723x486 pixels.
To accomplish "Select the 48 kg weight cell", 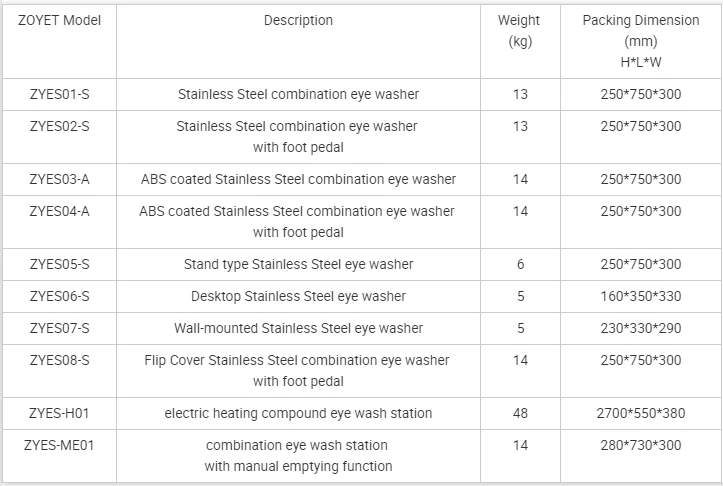I will point(519,413).
